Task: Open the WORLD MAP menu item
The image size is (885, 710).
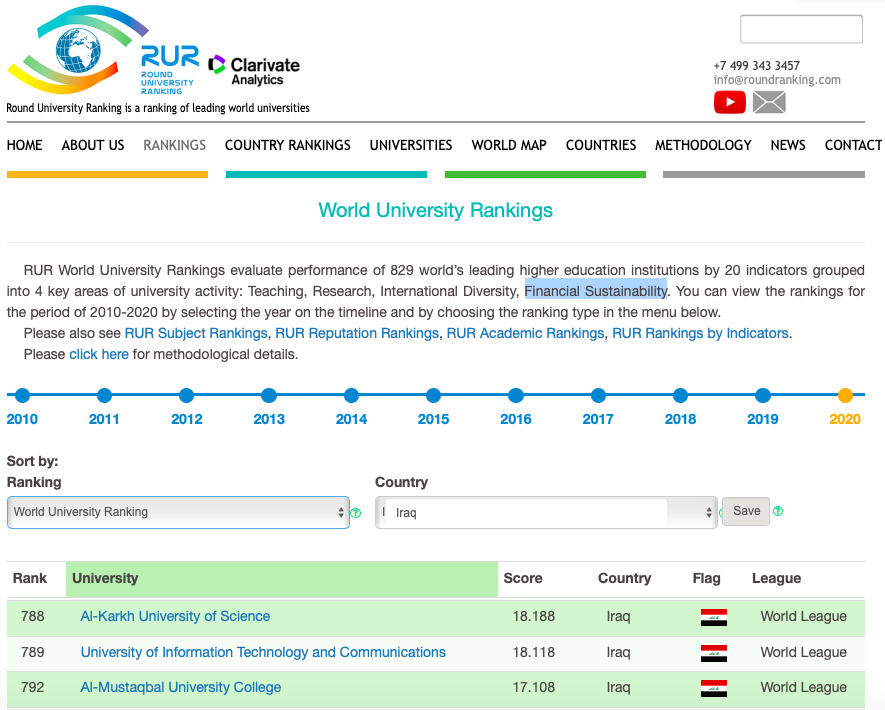Action: pos(509,145)
